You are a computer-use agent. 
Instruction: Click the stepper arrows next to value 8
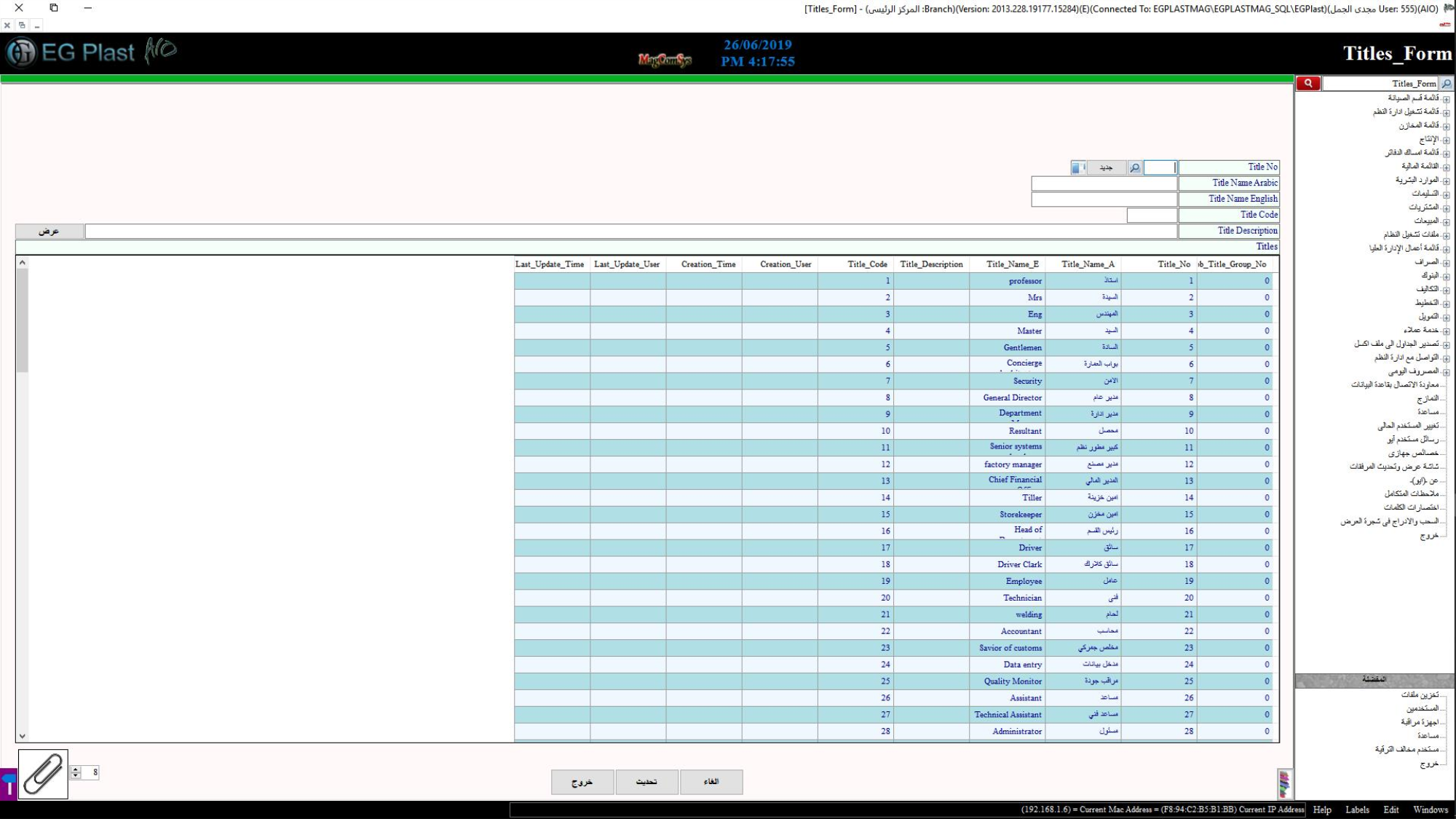pos(76,772)
